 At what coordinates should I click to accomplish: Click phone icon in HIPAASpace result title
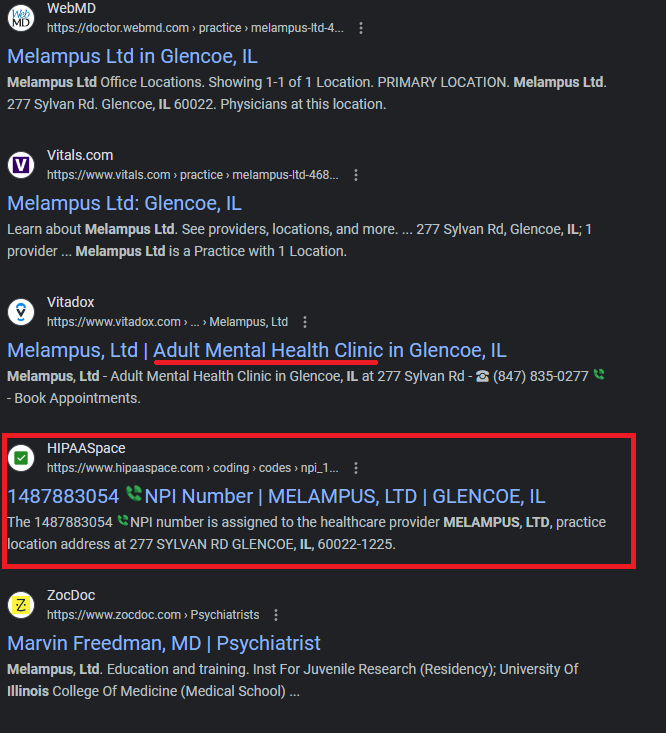(x=134, y=494)
